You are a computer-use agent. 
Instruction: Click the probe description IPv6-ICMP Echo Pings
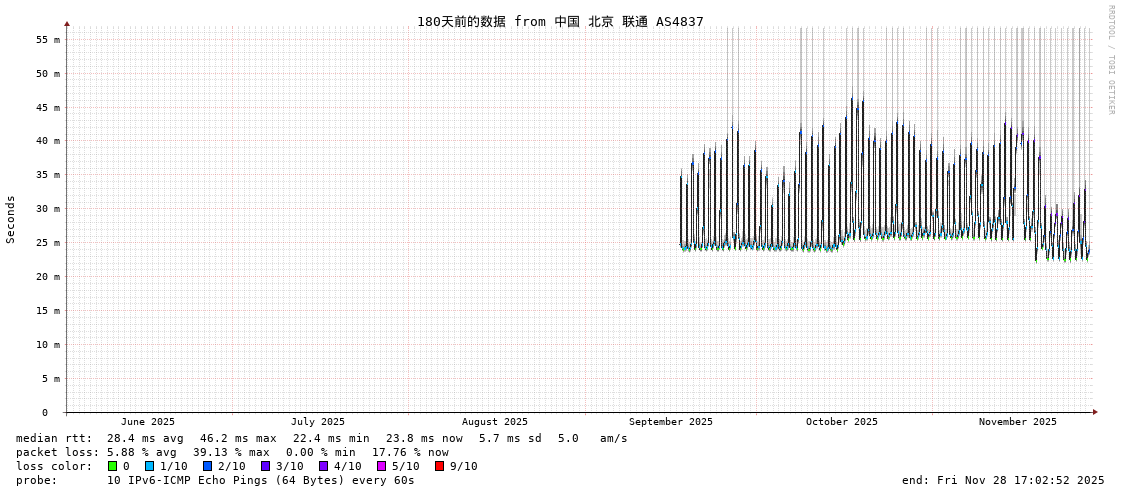click(260, 480)
